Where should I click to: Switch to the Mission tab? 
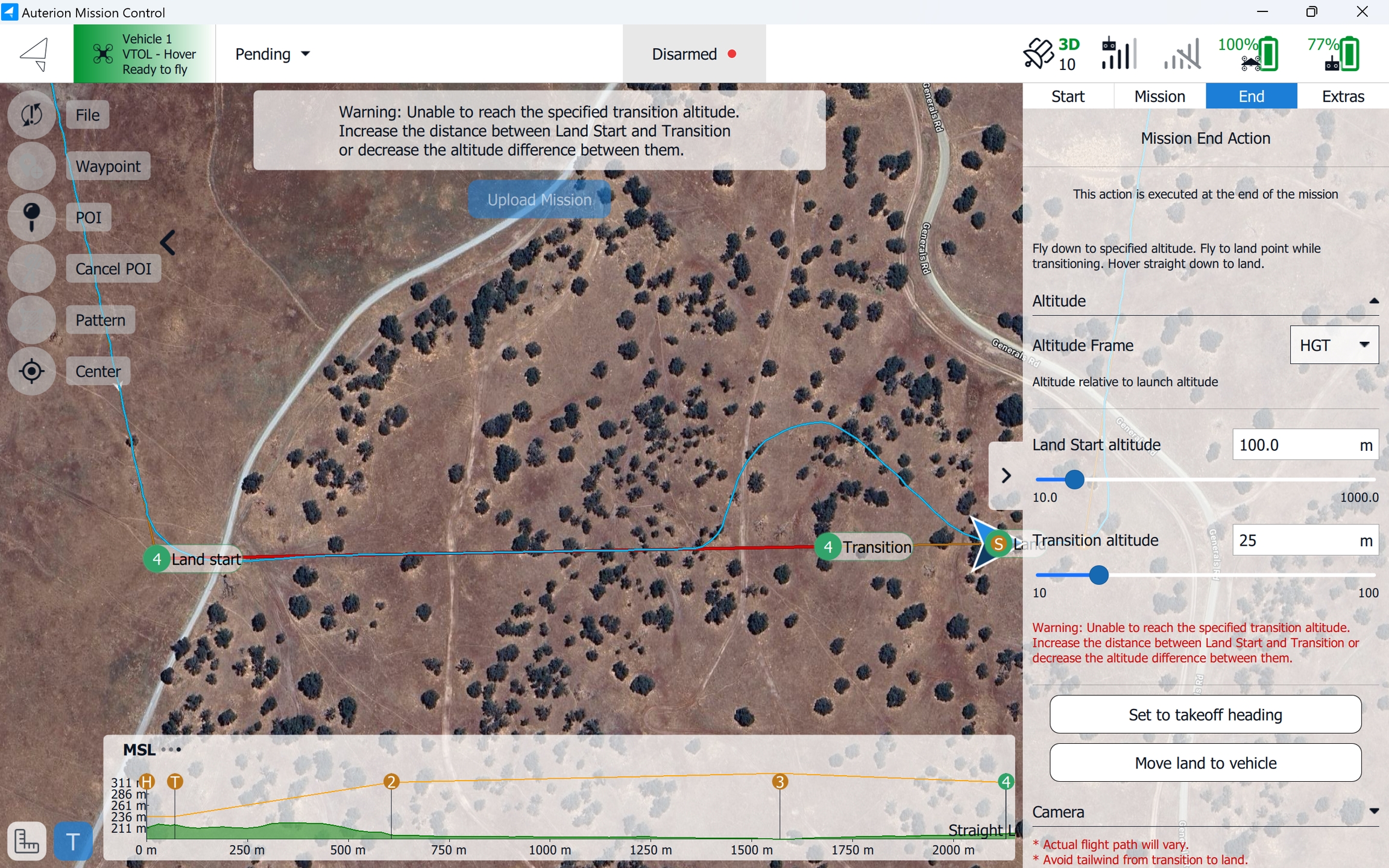(x=1159, y=96)
